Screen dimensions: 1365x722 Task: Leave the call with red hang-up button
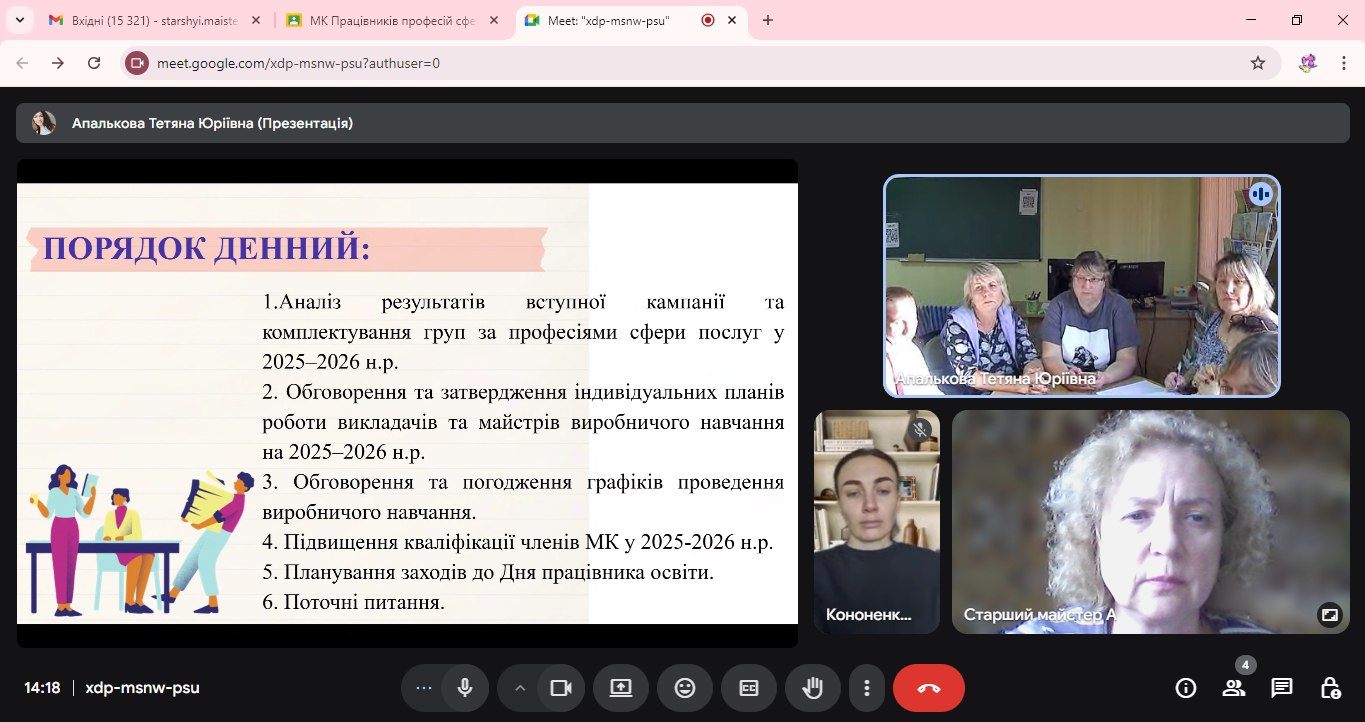[x=928, y=688]
